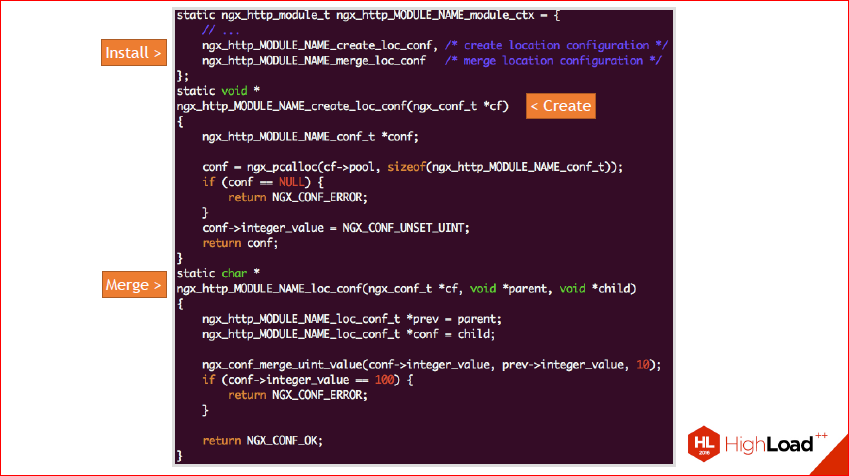Click first 'return NGX_CONF_ERROR;' in create function
The width and height of the screenshot is (849, 476).
298,198
